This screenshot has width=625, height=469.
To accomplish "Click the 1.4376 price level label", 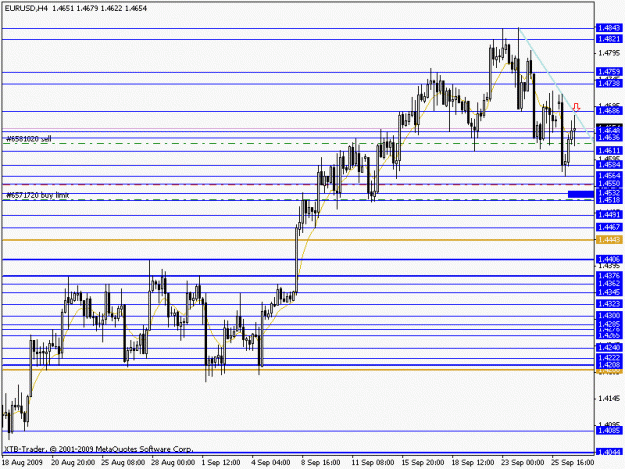I will click(609, 276).
